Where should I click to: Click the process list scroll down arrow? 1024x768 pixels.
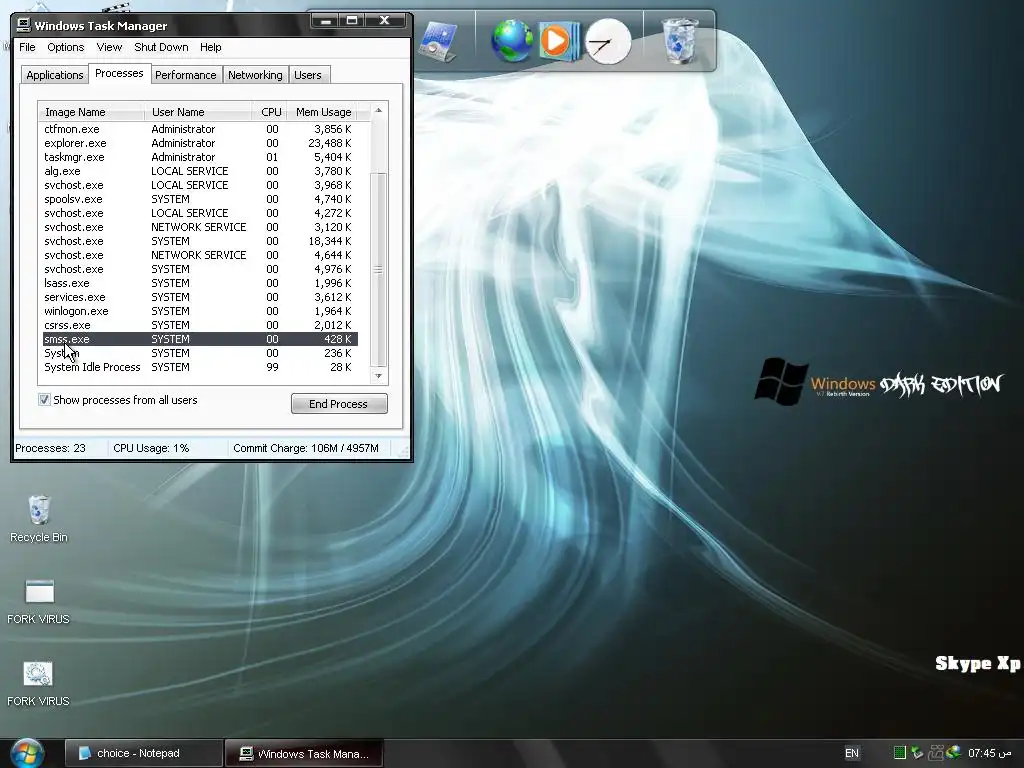tap(378, 376)
